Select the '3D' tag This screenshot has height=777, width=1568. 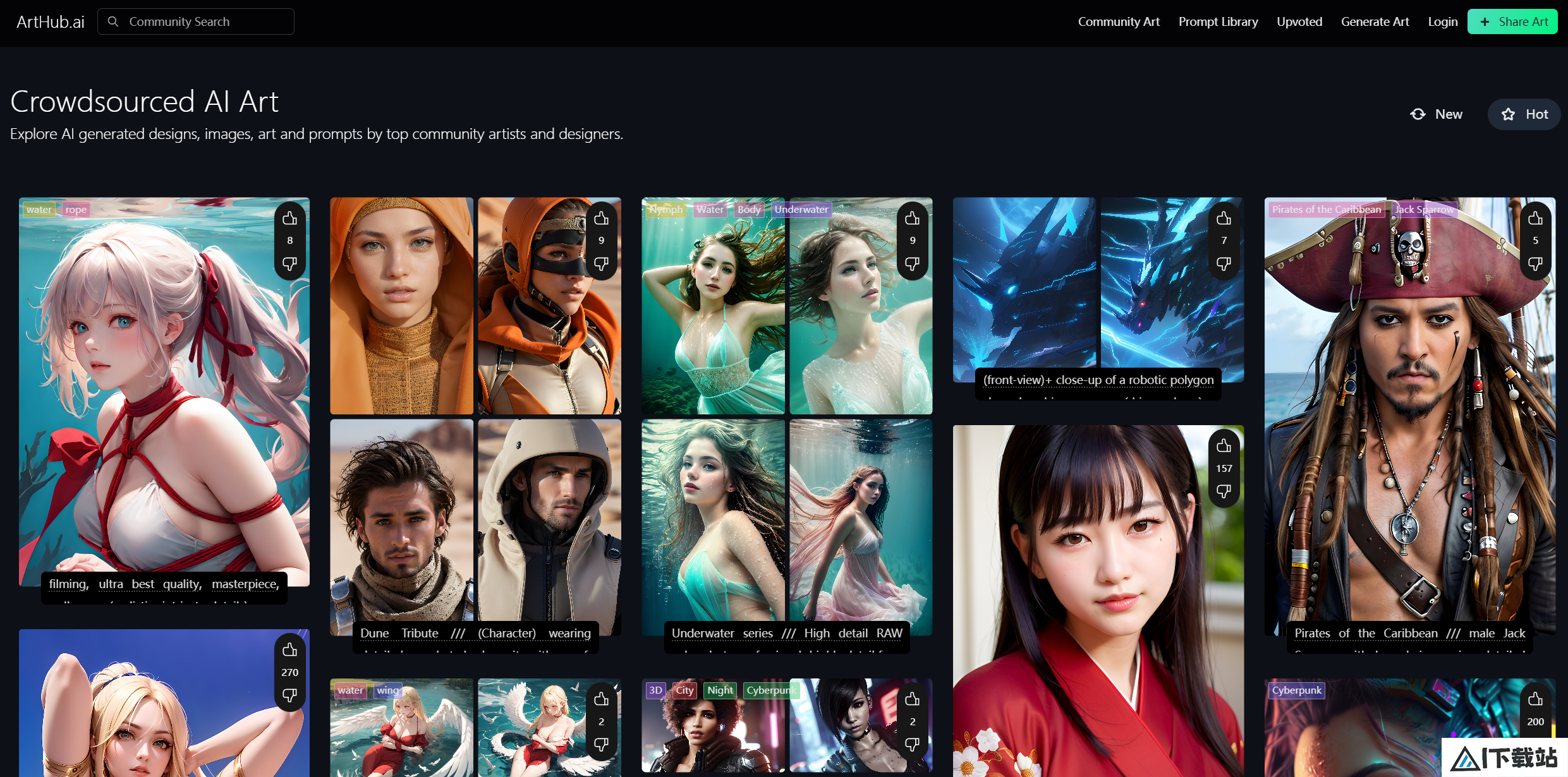point(656,690)
